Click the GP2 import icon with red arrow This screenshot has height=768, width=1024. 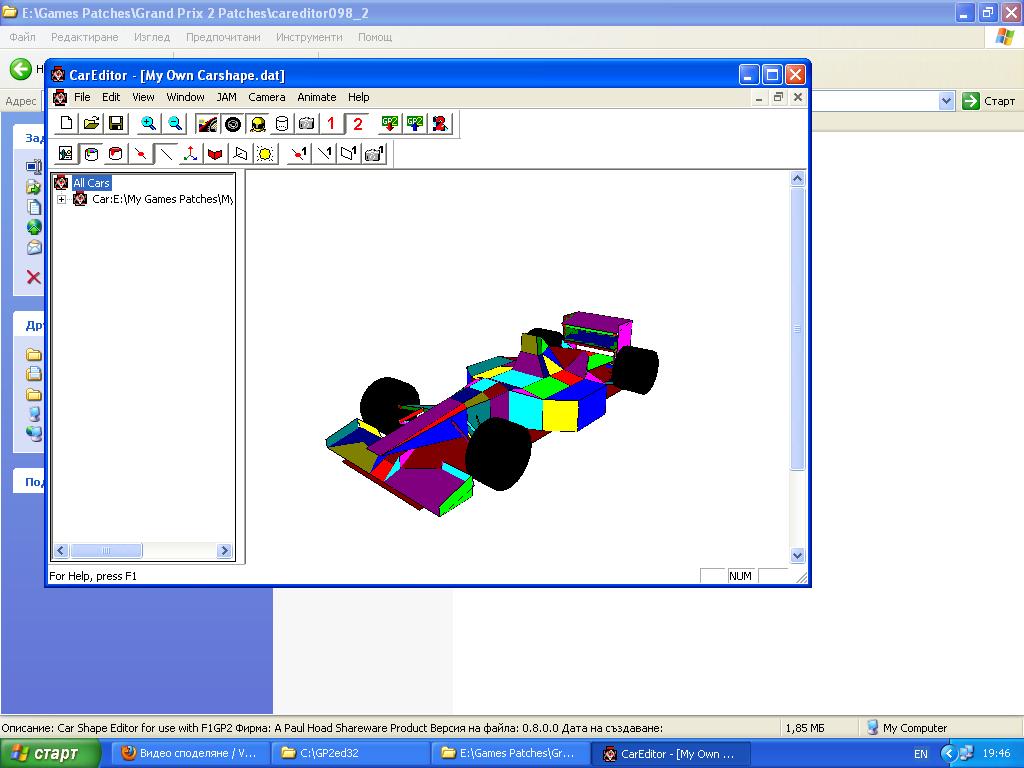click(390, 123)
